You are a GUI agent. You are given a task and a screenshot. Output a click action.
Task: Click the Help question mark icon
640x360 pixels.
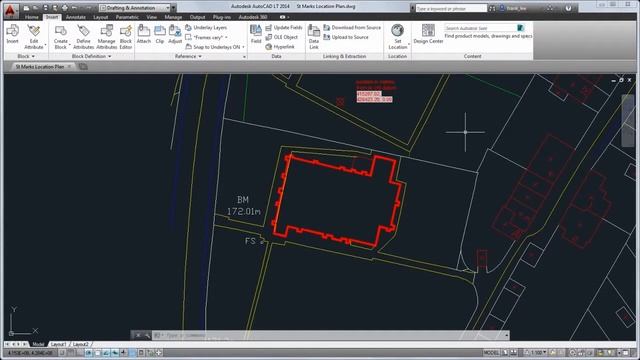tap(568, 8)
